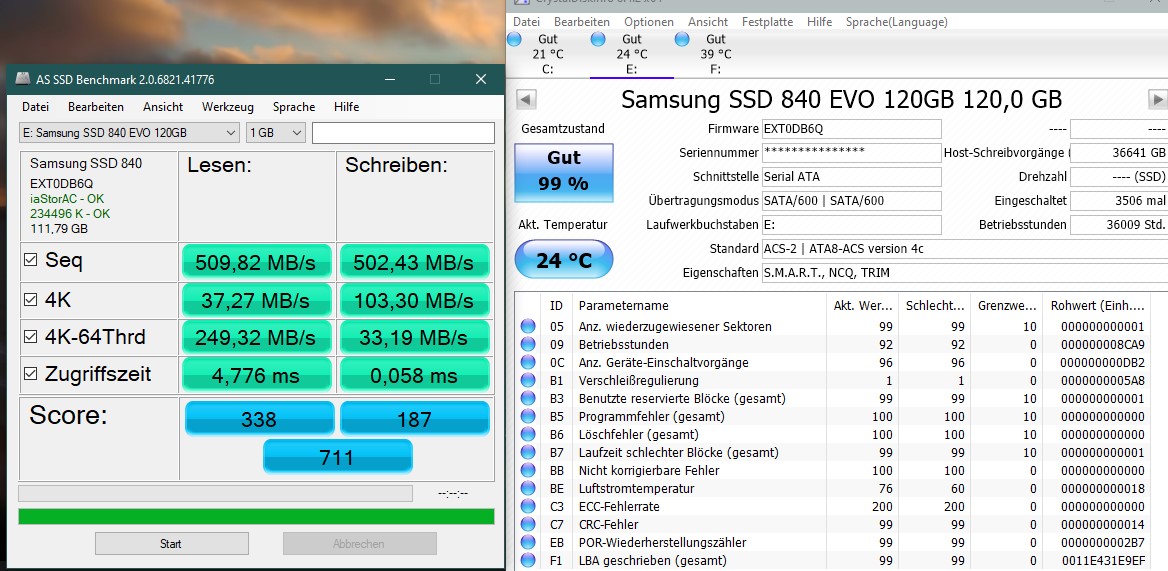Open Festplatte menu in CrystalDiskInfo

click(767, 22)
